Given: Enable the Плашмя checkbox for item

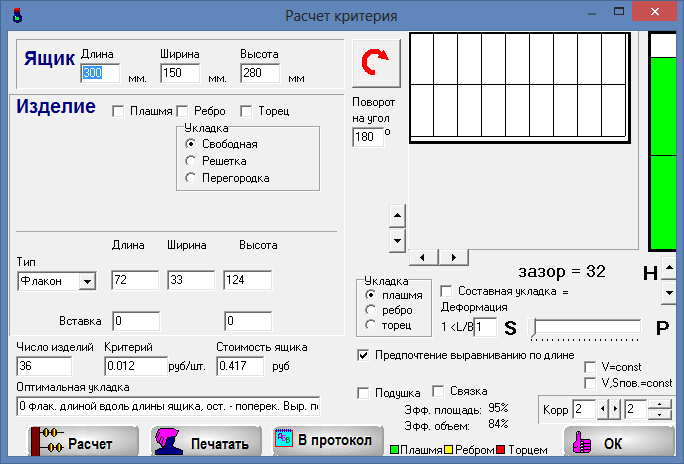Looking at the screenshot, I should [118, 111].
